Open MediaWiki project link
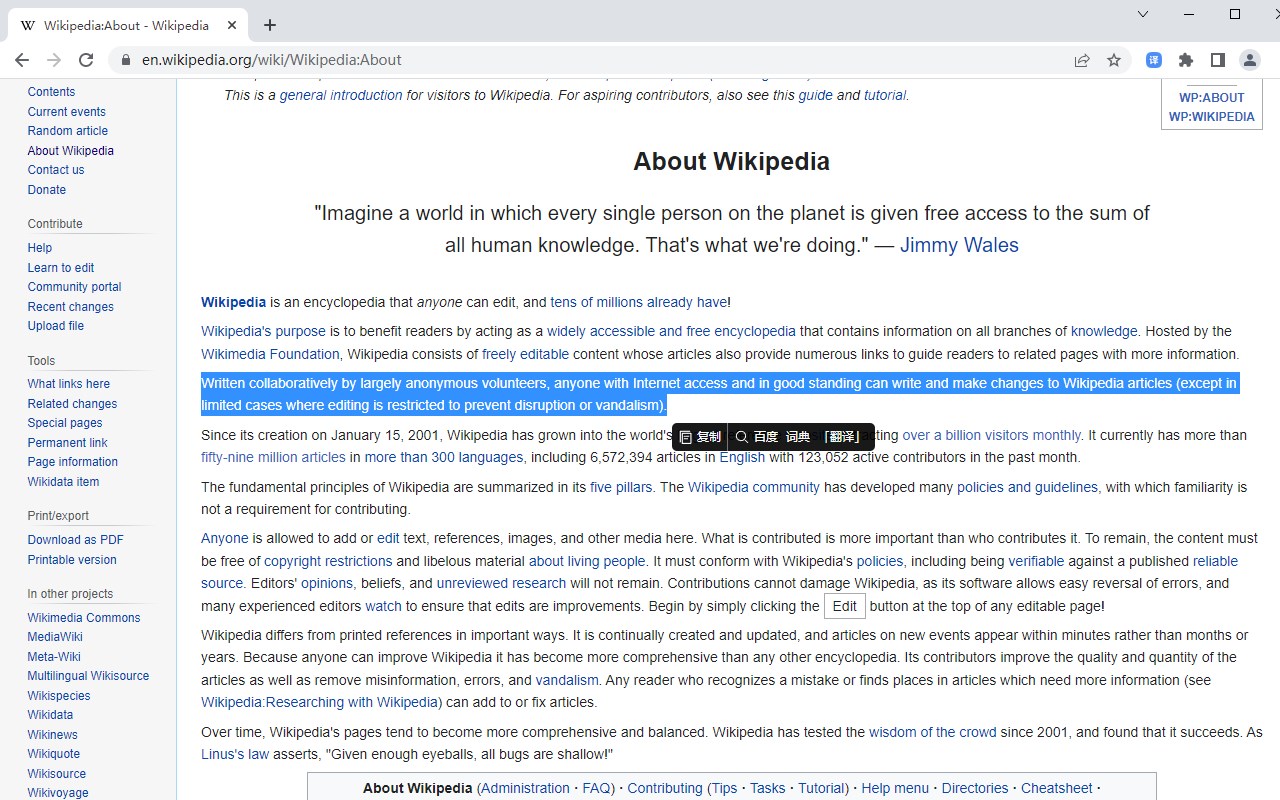 tap(55, 637)
